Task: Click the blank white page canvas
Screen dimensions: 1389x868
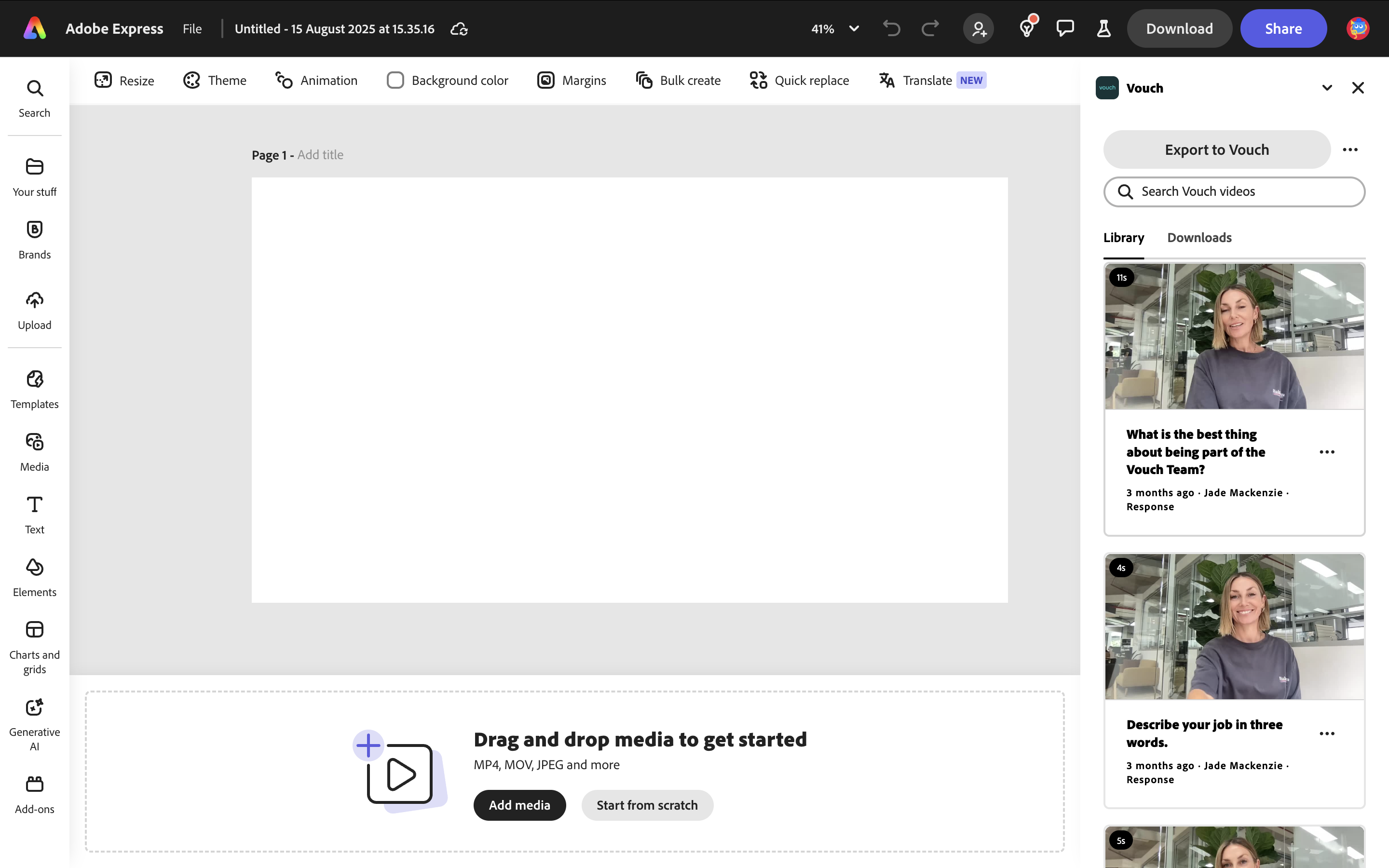Action: 629,390
